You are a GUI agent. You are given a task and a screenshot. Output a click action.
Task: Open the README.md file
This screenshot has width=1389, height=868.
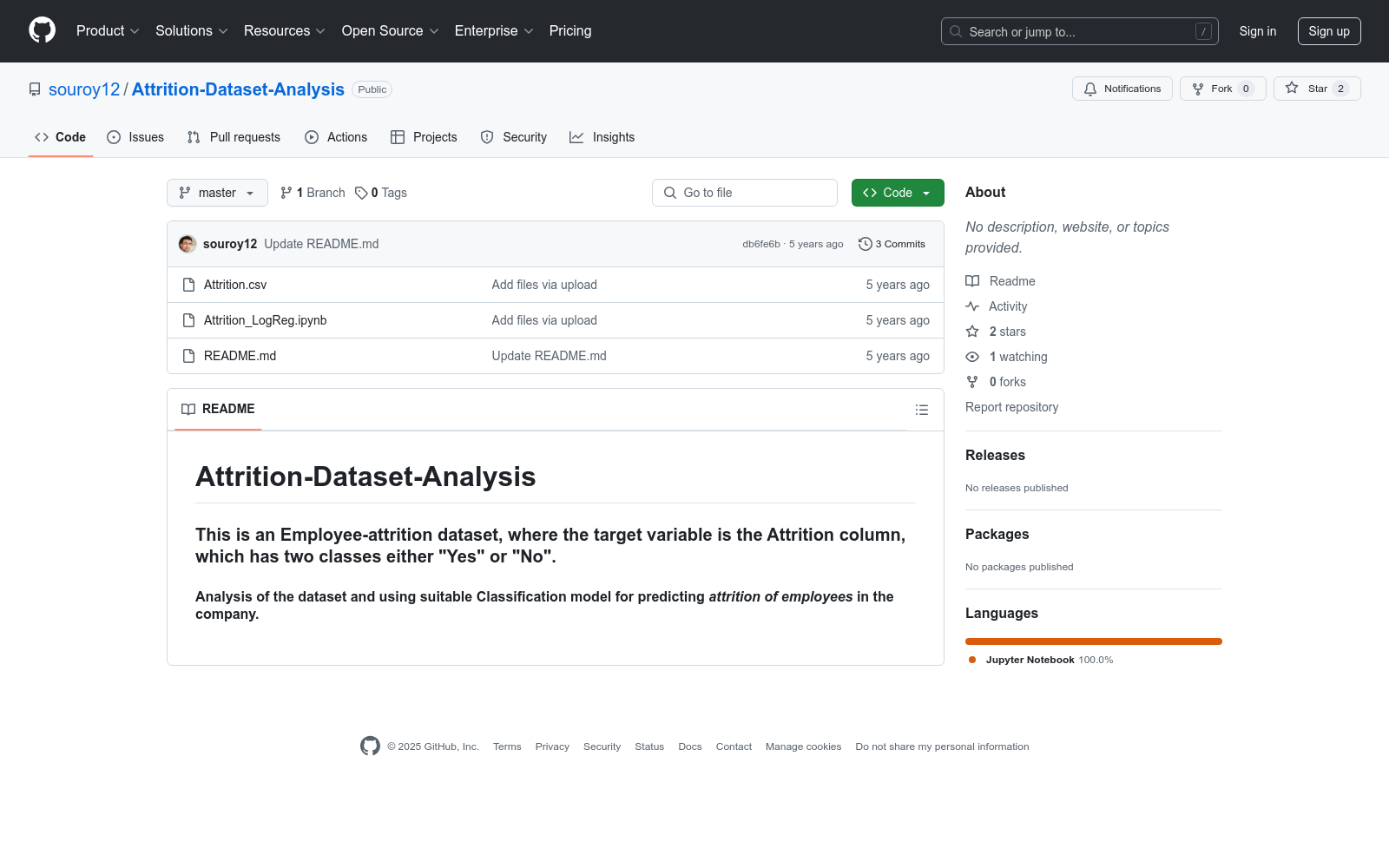click(x=240, y=356)
